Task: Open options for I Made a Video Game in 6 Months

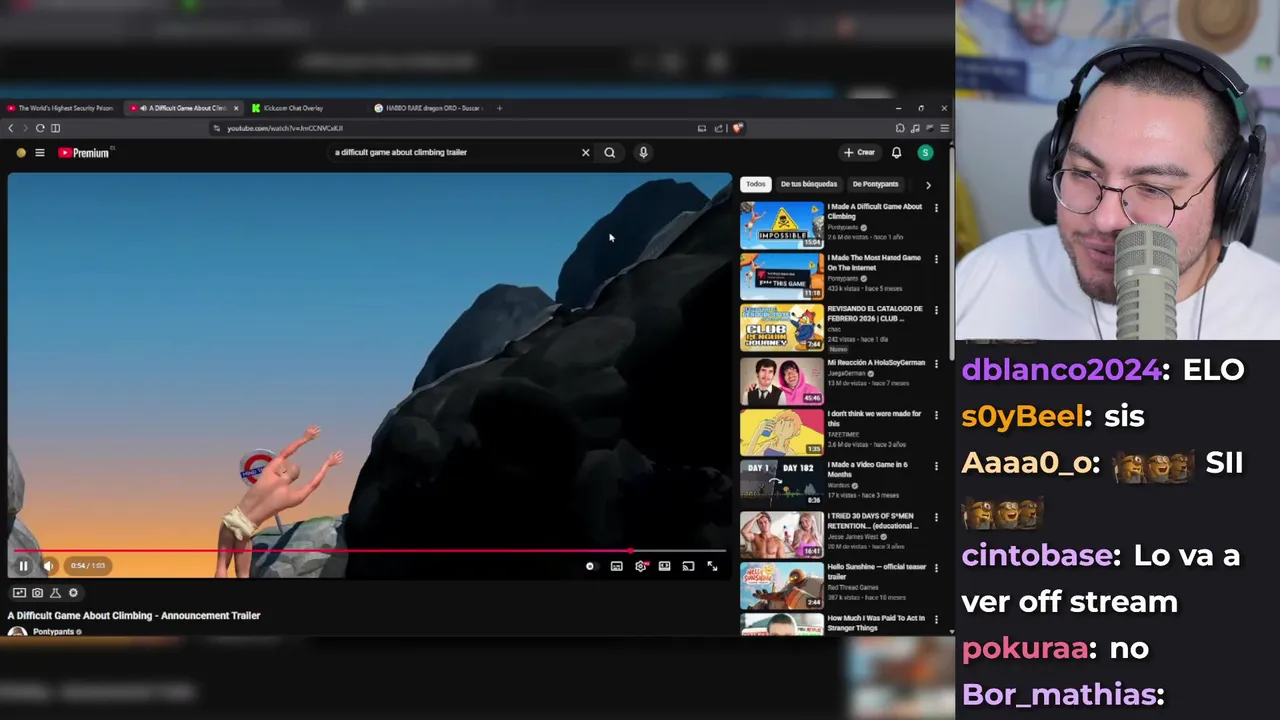Action: pos(936,466)
